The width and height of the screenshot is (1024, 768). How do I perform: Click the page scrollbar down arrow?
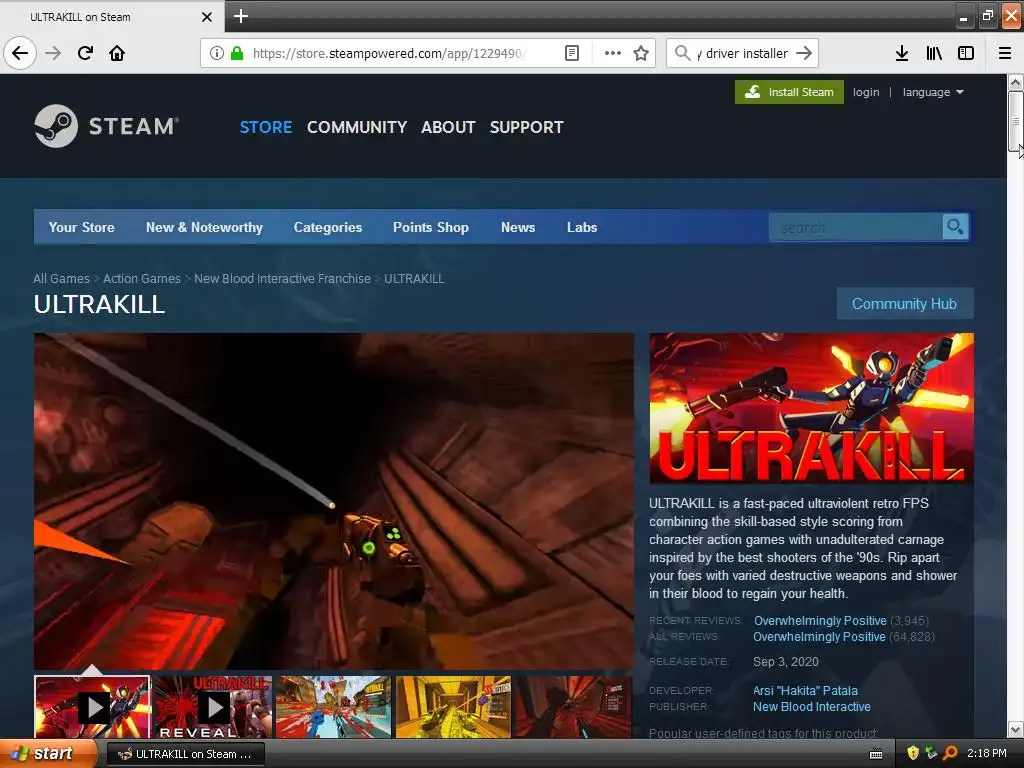tap(1016, 729)
